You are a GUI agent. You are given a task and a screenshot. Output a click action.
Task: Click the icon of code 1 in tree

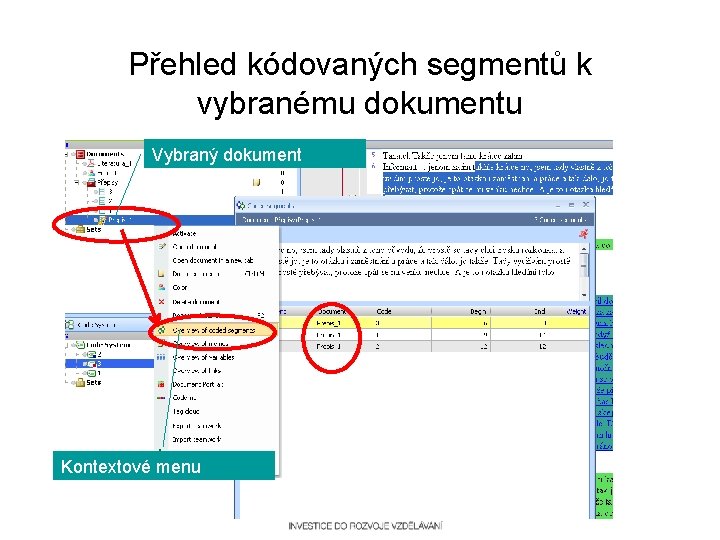(91, 373)
